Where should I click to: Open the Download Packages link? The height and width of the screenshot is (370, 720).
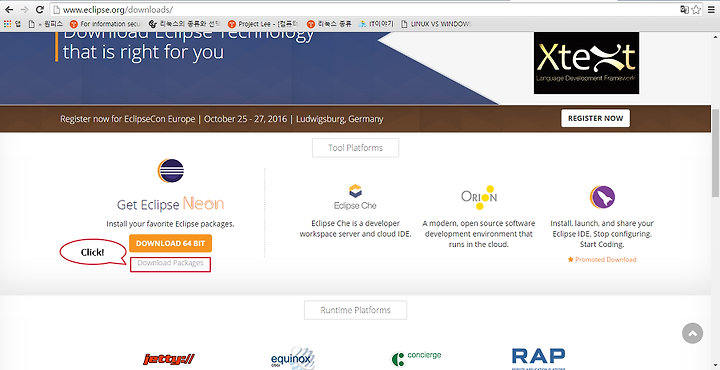(x=170, y=263)
